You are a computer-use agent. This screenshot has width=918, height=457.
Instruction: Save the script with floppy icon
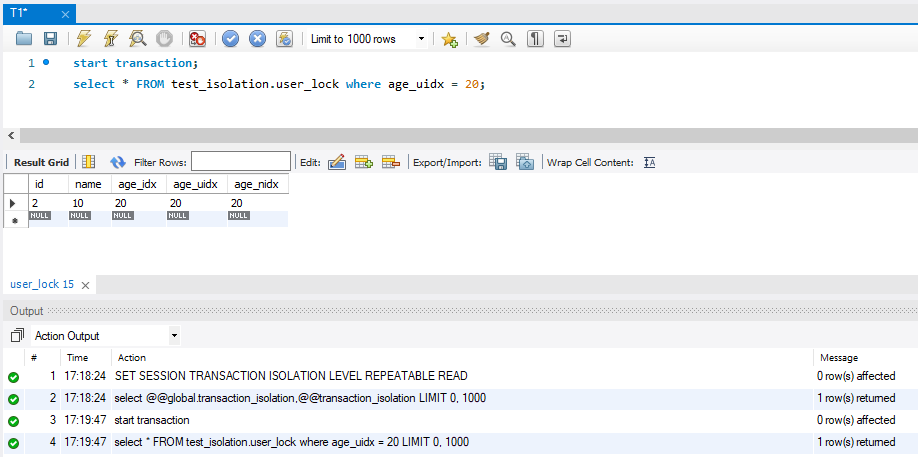pyautogui.click(x=51, y=39)
